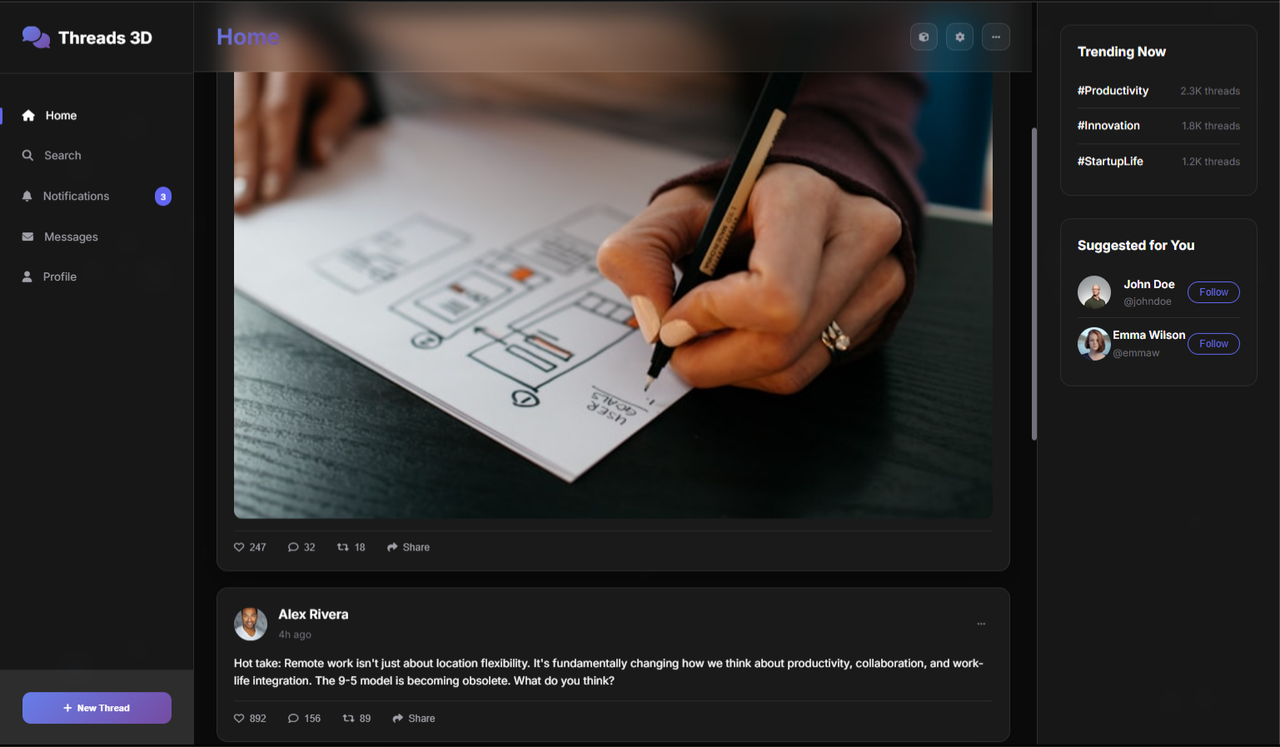The width and height of the screenshot is (1280, 747).
Task: Open comment icon showing 156 replies
Action: pos(304,718)
